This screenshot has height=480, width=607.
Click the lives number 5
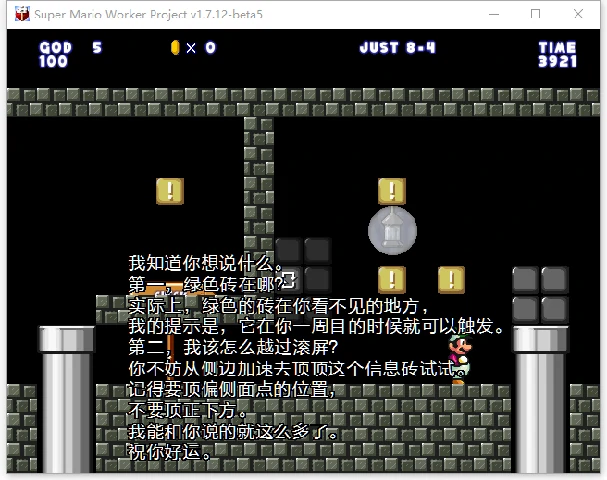click(97, 48)
